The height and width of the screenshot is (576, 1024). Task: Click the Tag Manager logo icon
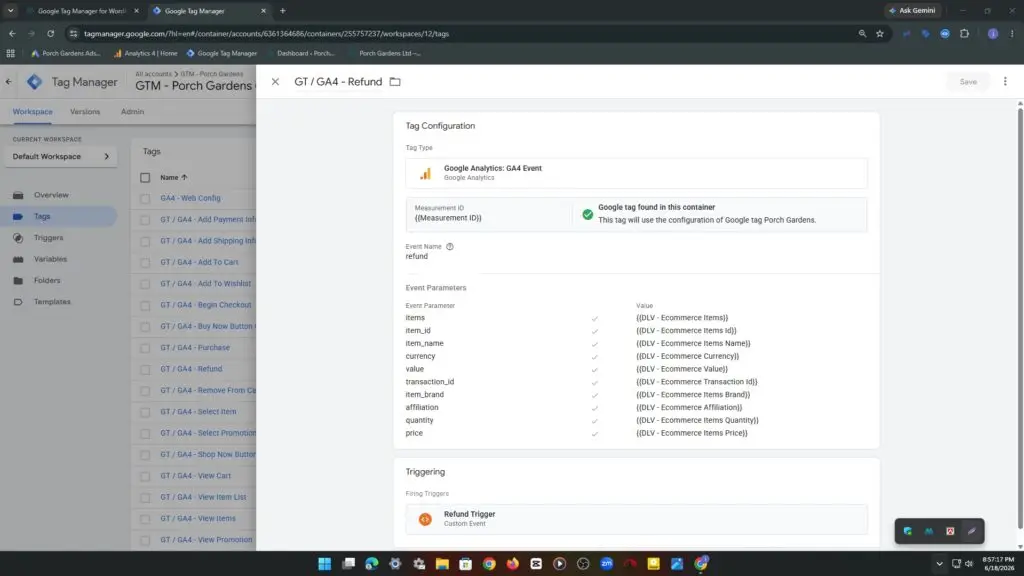tap(35, 82)
